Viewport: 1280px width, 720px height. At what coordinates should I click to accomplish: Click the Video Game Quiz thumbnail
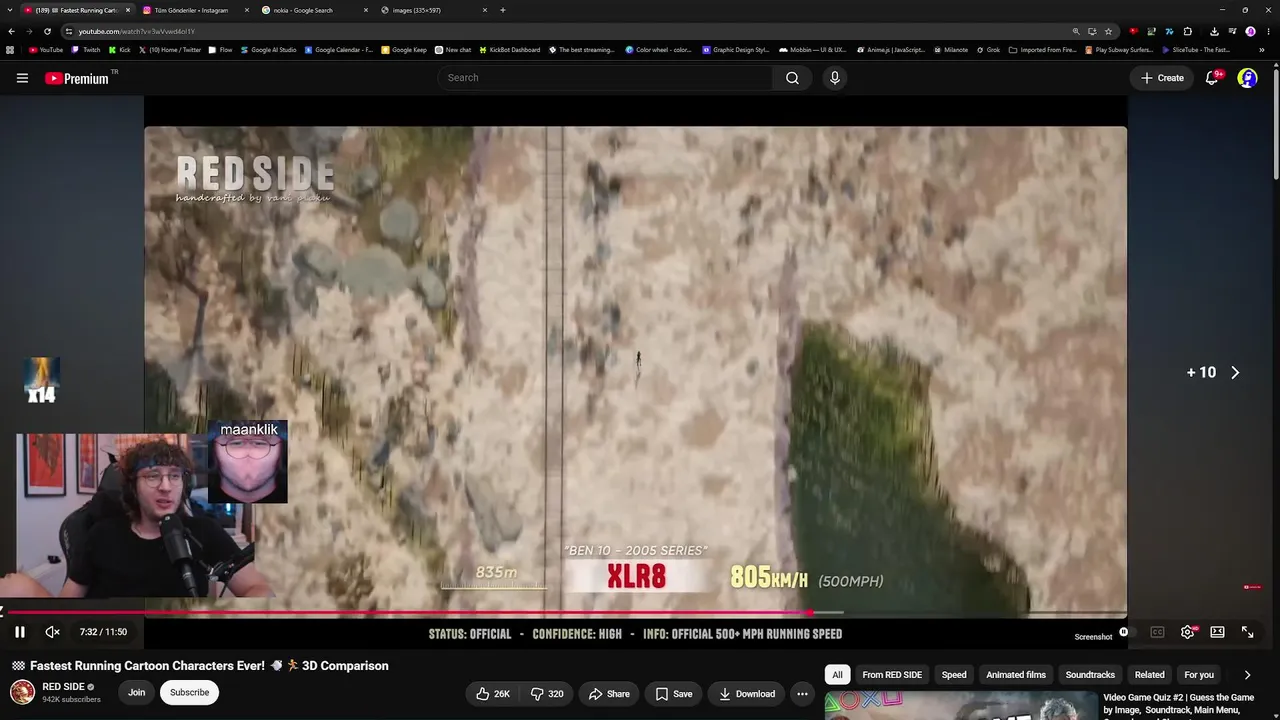click(x=961, y=706)
